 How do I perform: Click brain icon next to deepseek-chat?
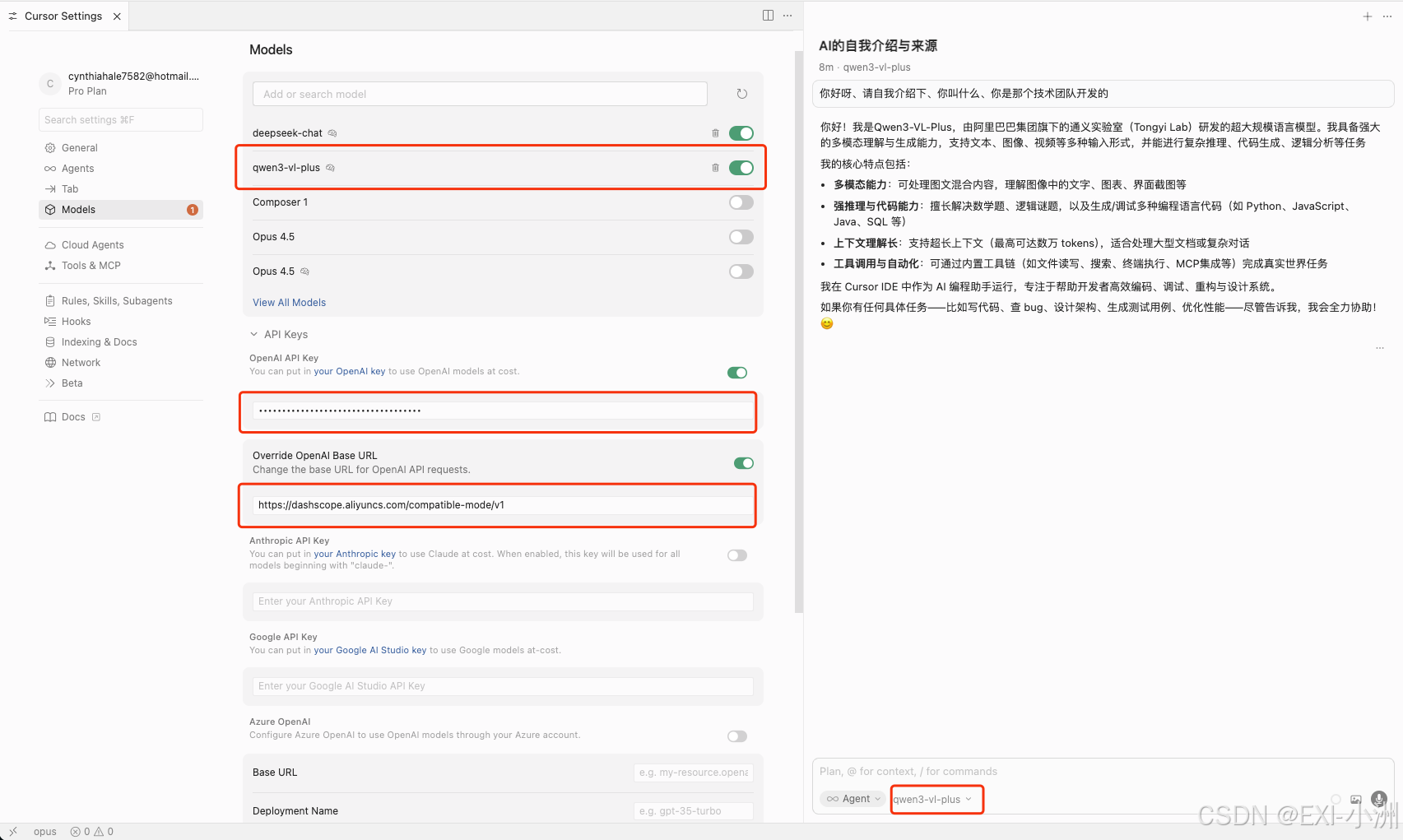[332, 133]
